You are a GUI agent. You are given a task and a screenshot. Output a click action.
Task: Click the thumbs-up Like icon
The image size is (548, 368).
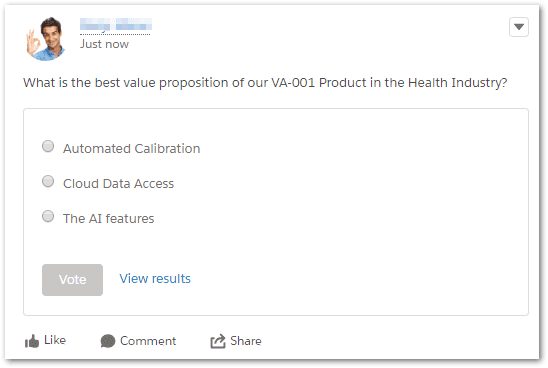(x=32, y=341)
